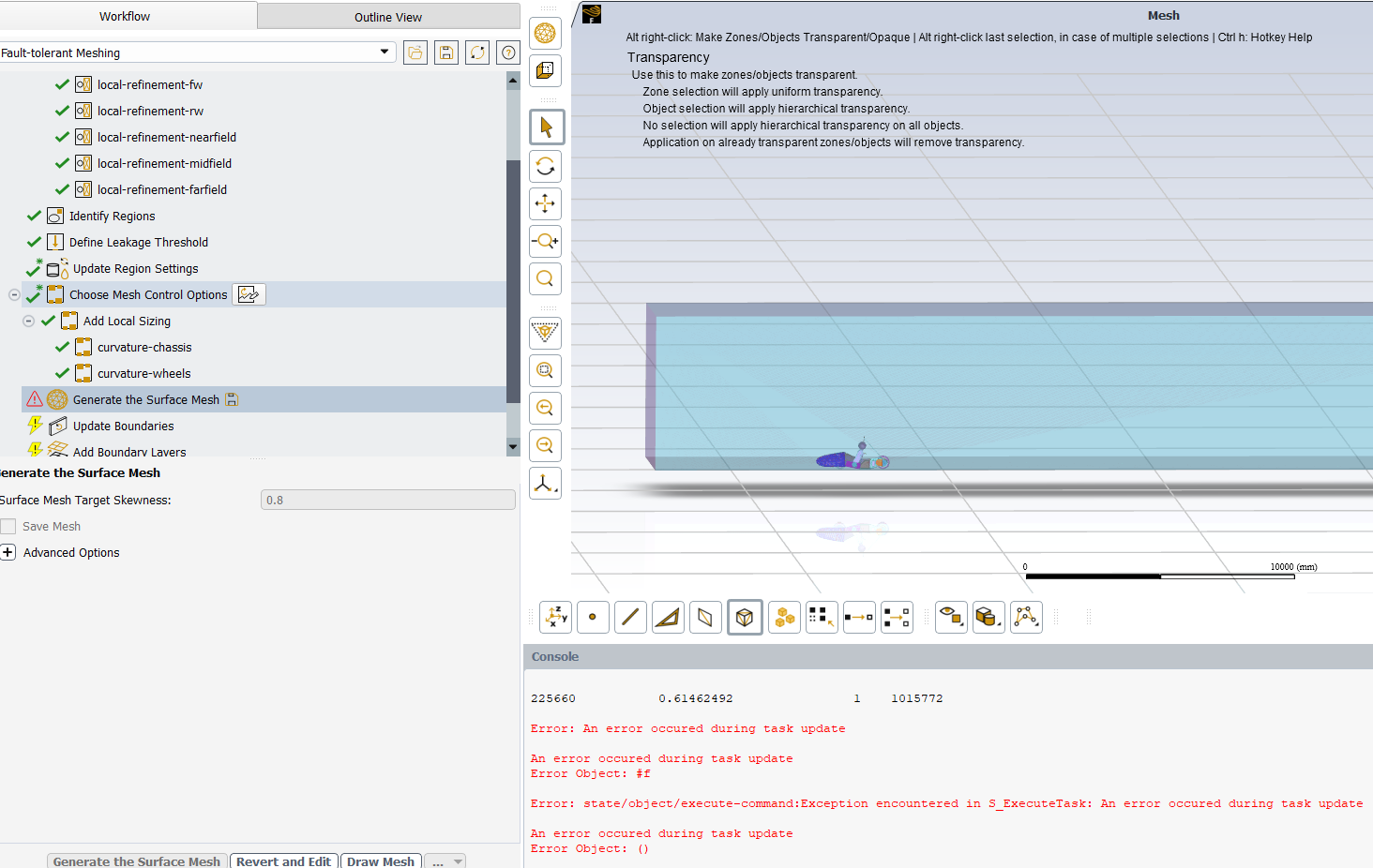Click the multi arrow selection helper icon
Viewport: 1373px width, 868px height.
897,617
